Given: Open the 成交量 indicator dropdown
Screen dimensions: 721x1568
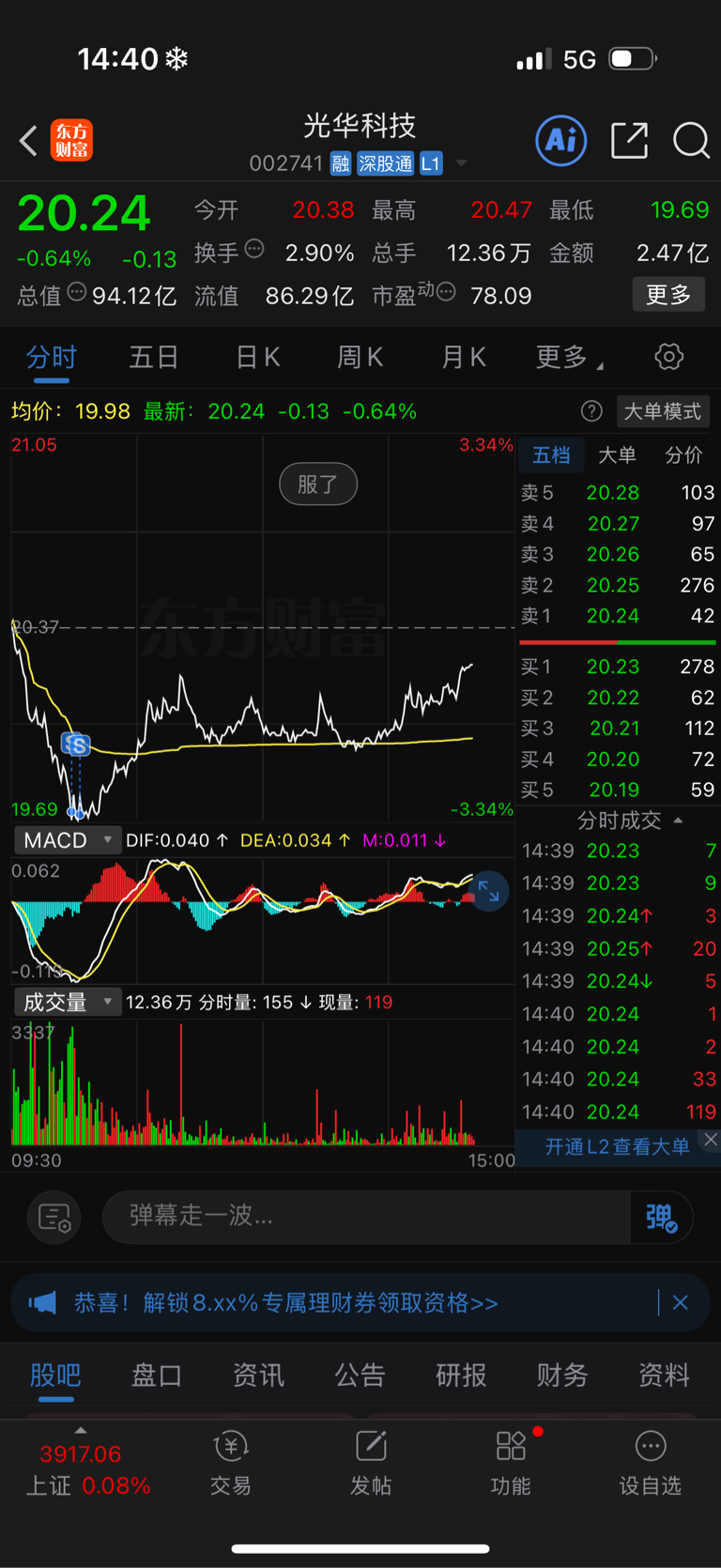Looking at the screenshot, I should coord(68,1002).
